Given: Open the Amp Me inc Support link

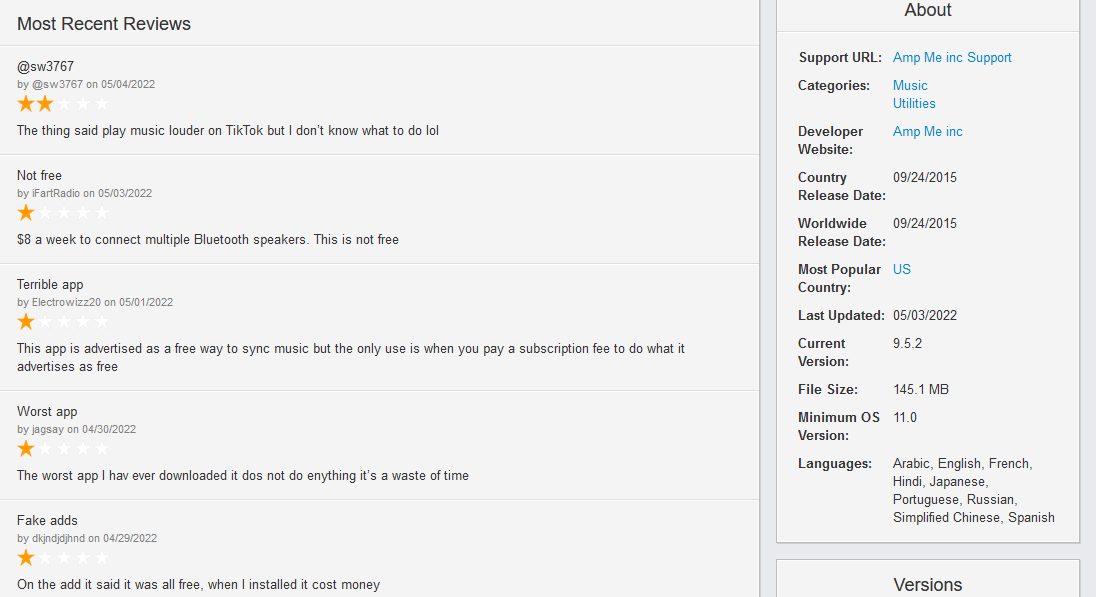Looking at the screenshot, I should 952,58.
